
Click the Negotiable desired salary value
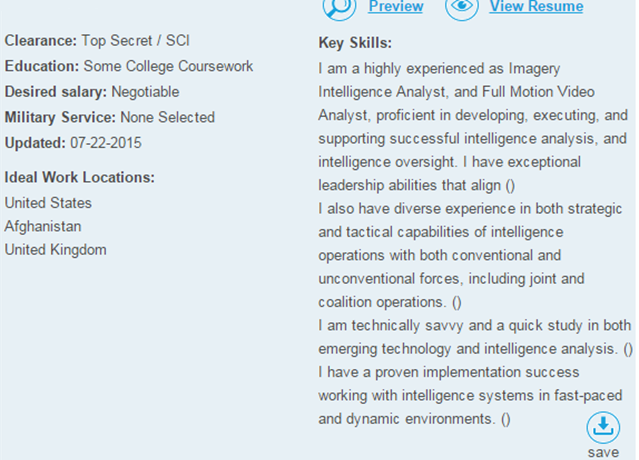tap(145, 92)
